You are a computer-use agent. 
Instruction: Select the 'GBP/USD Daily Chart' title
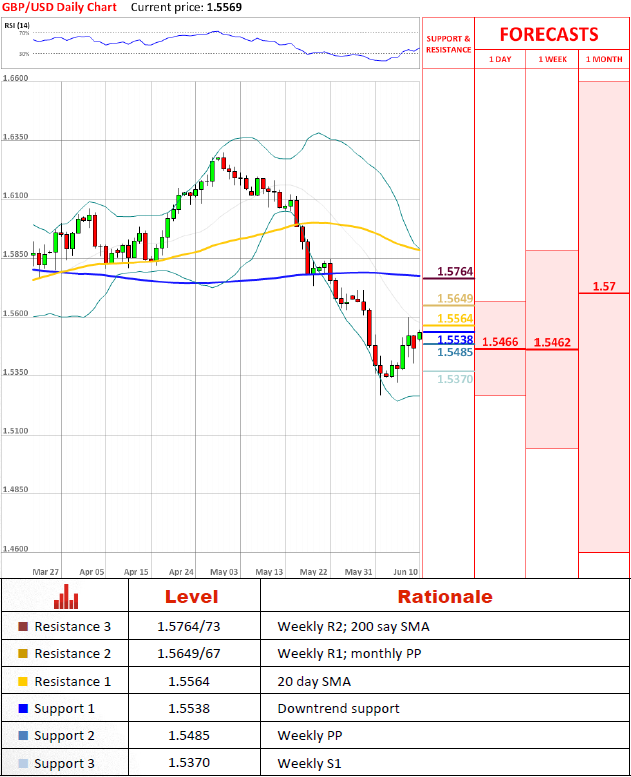[x=59, y=7]
